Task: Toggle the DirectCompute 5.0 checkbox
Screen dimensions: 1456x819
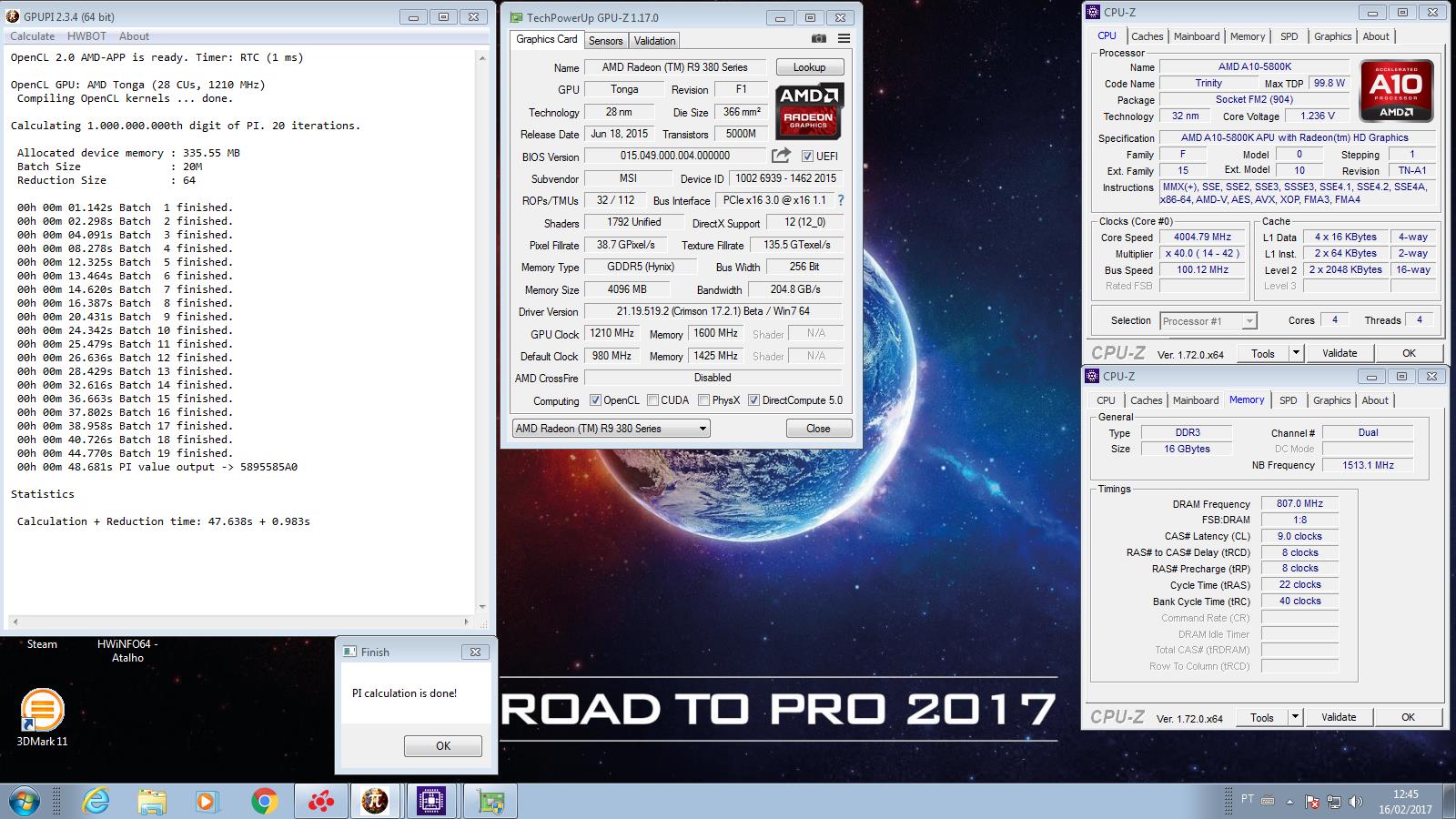Action: (753, 399)
